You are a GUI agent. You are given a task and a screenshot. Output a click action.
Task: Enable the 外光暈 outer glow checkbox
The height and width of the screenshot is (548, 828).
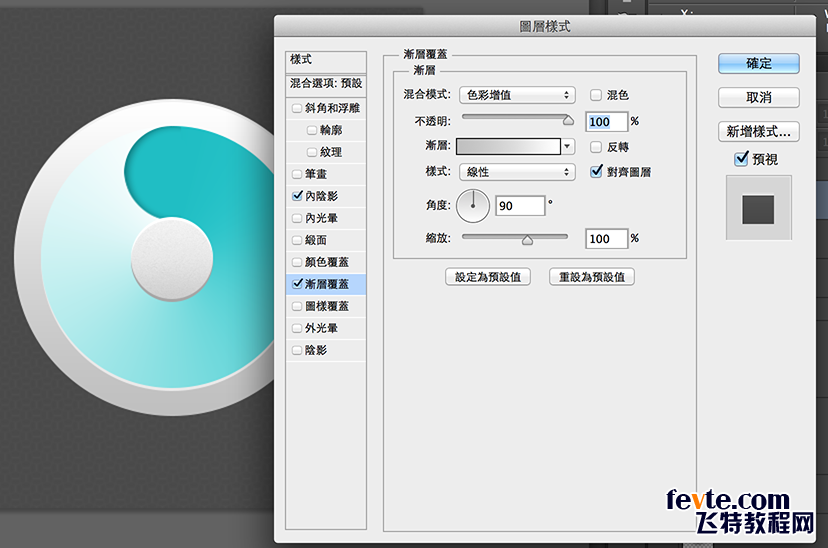[297, 328]
